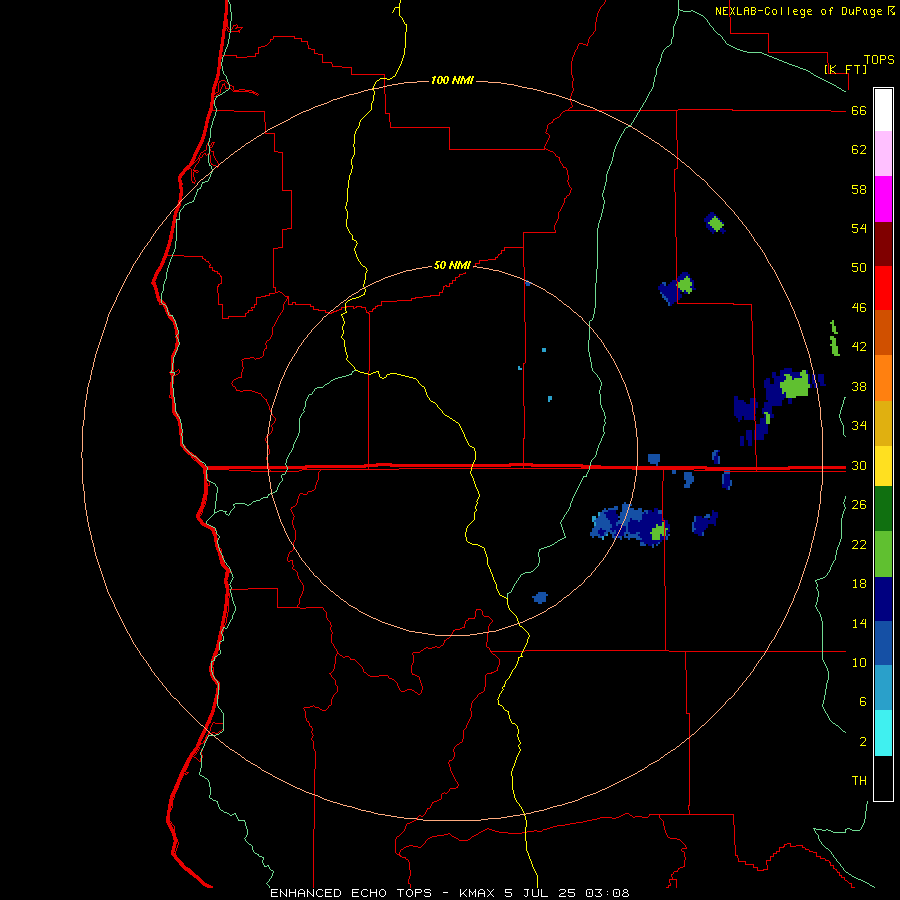
Task: Click the 22 value on the legend
Action: (x=859, y=545)
